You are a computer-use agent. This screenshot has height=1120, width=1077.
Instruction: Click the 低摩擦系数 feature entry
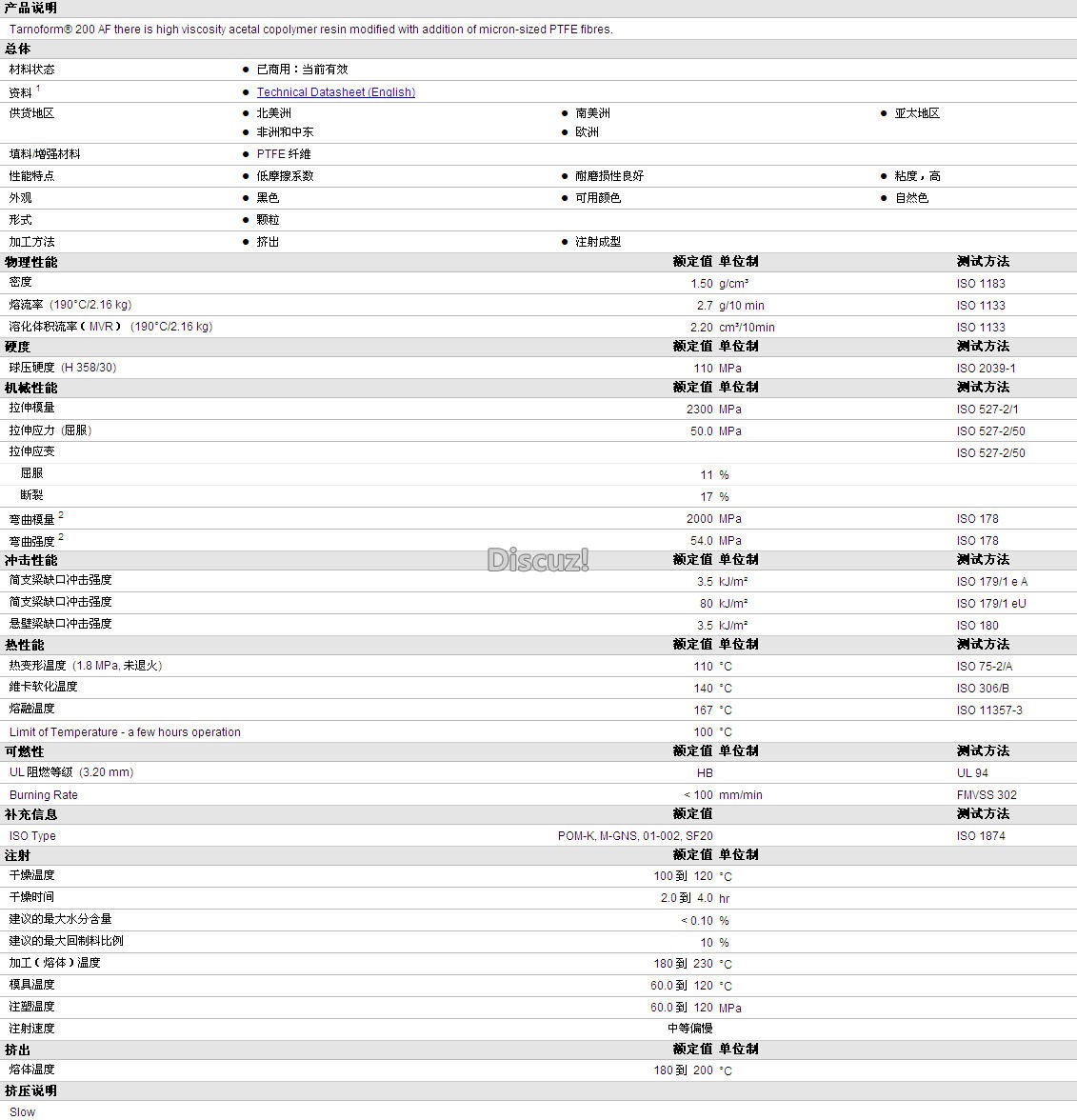(285, 175)
